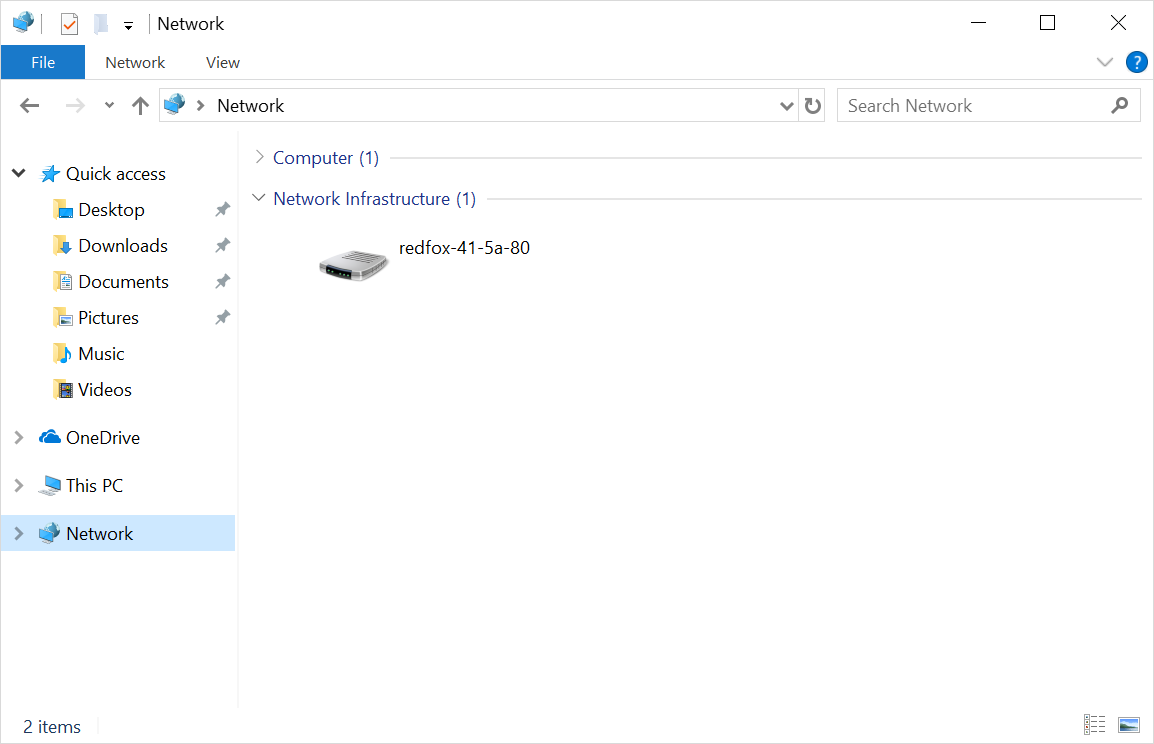
Task: Go back using the Back arrow
Action: (x=29, y=106)
